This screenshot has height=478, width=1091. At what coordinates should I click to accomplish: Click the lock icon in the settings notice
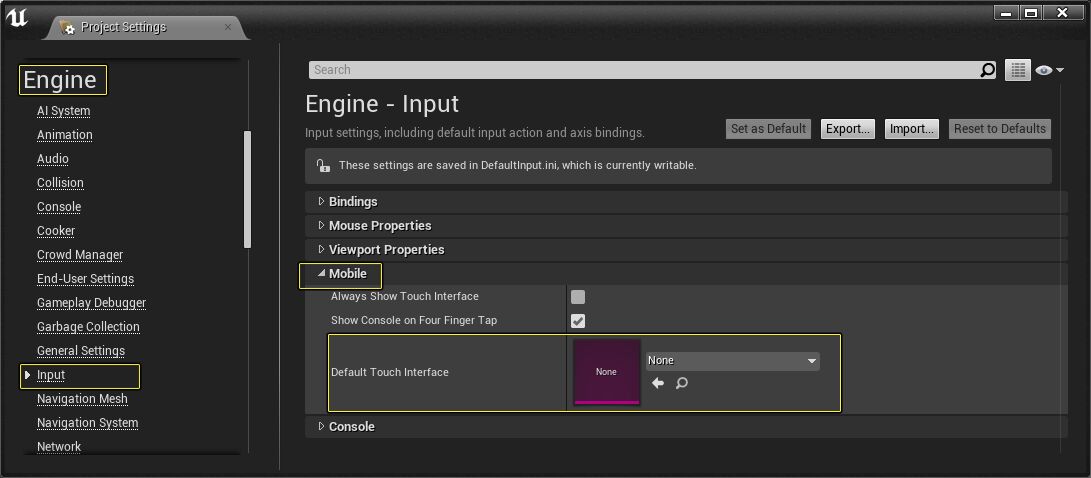[x=322, y=166]
